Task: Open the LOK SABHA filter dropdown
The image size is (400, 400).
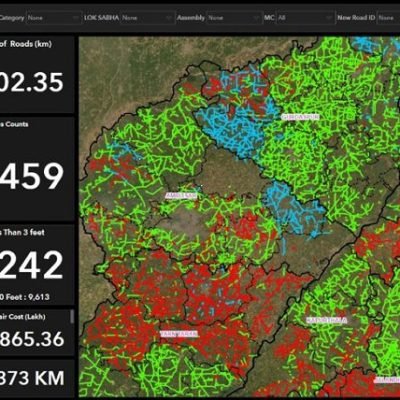Action: [x=148, y=18]
